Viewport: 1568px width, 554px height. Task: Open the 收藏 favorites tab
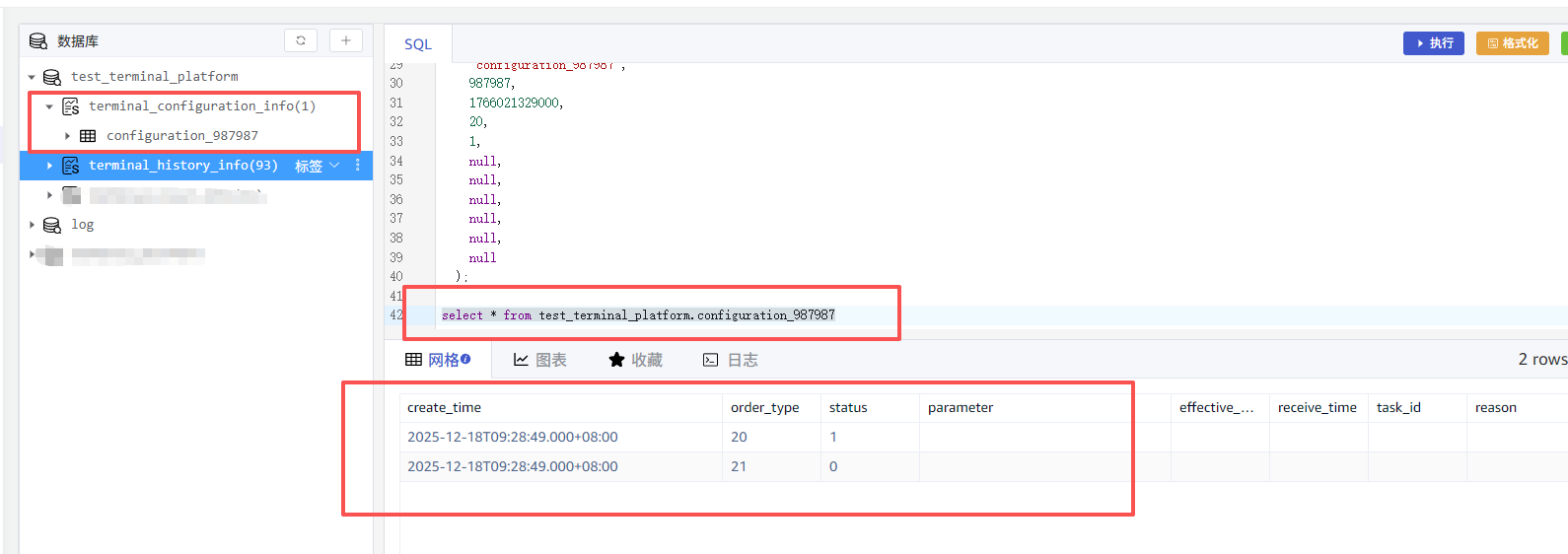click(636, 360)
